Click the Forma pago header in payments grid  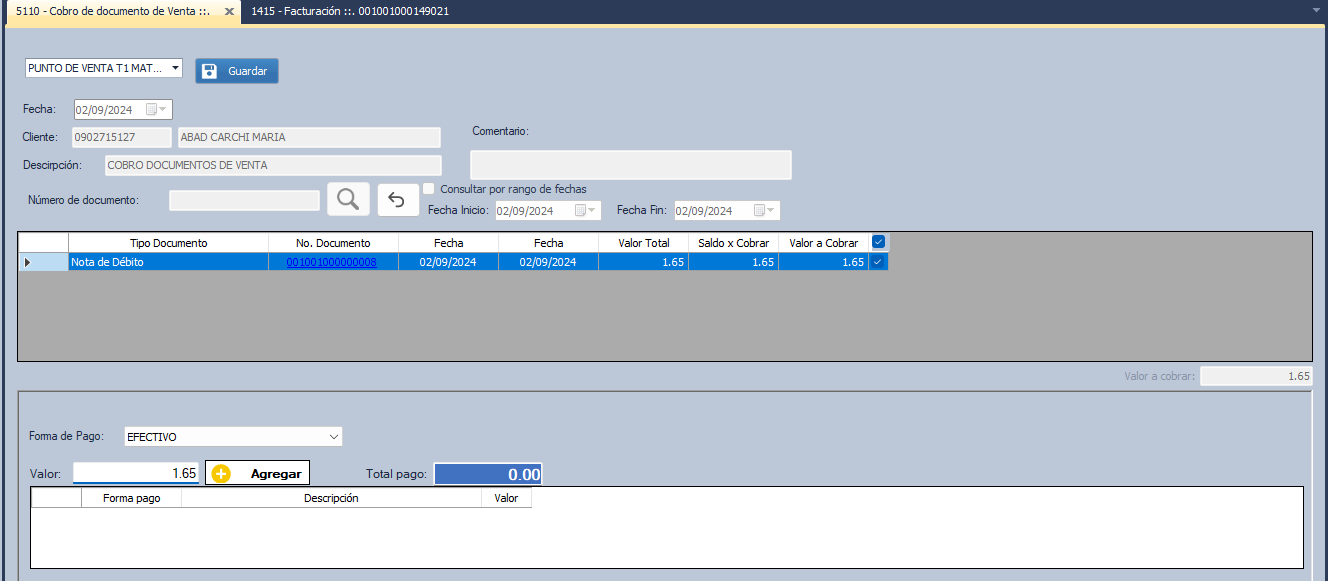click(131, 498)
